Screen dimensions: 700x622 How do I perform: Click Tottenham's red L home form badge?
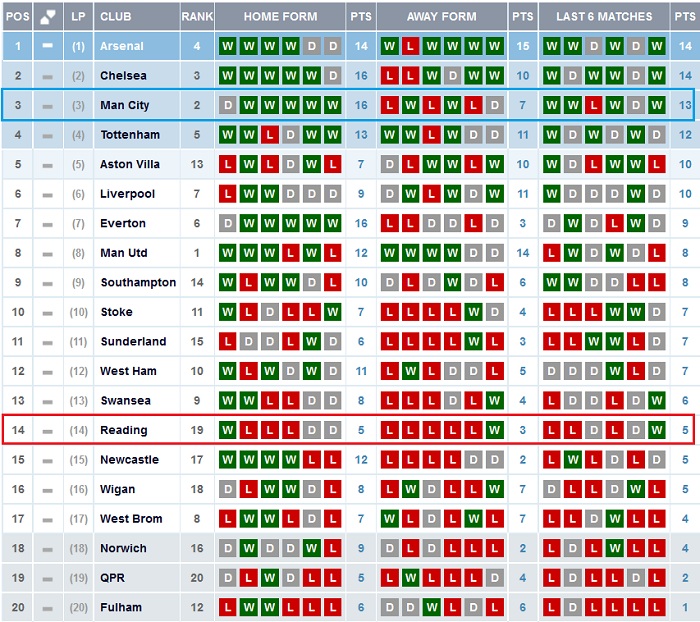click(x=270, y=135)
